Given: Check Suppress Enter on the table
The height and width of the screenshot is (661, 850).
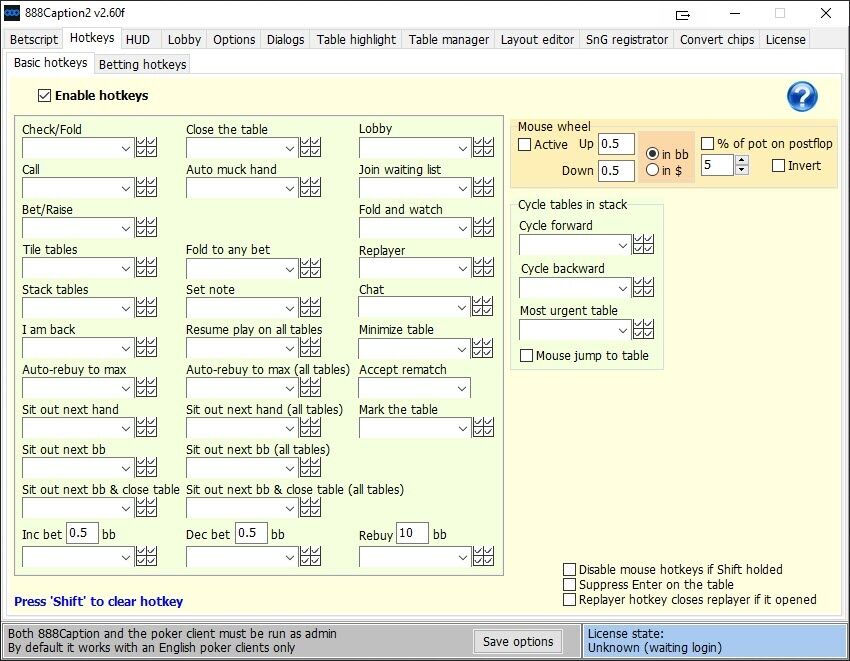Looking at the screenshot, I should pyautogui.click(x=569, y=585).
